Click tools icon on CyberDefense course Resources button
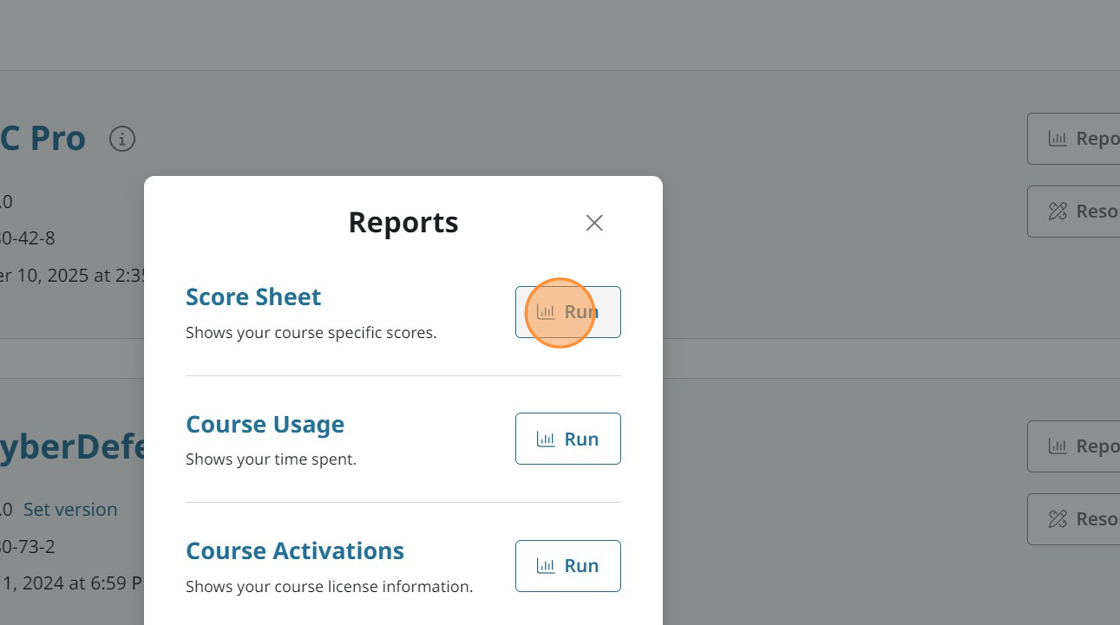Viewport: 1120px width, 625px height. 1057,519
